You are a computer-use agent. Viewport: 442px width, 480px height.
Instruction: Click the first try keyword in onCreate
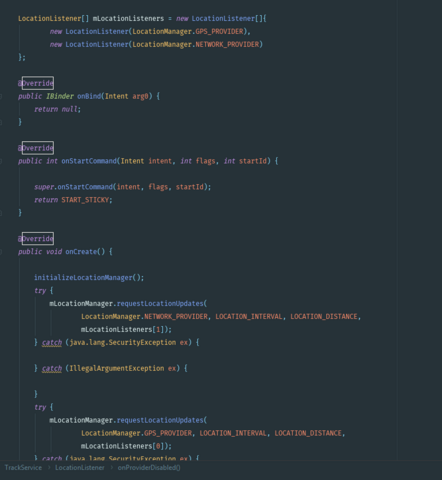(40, 291)
